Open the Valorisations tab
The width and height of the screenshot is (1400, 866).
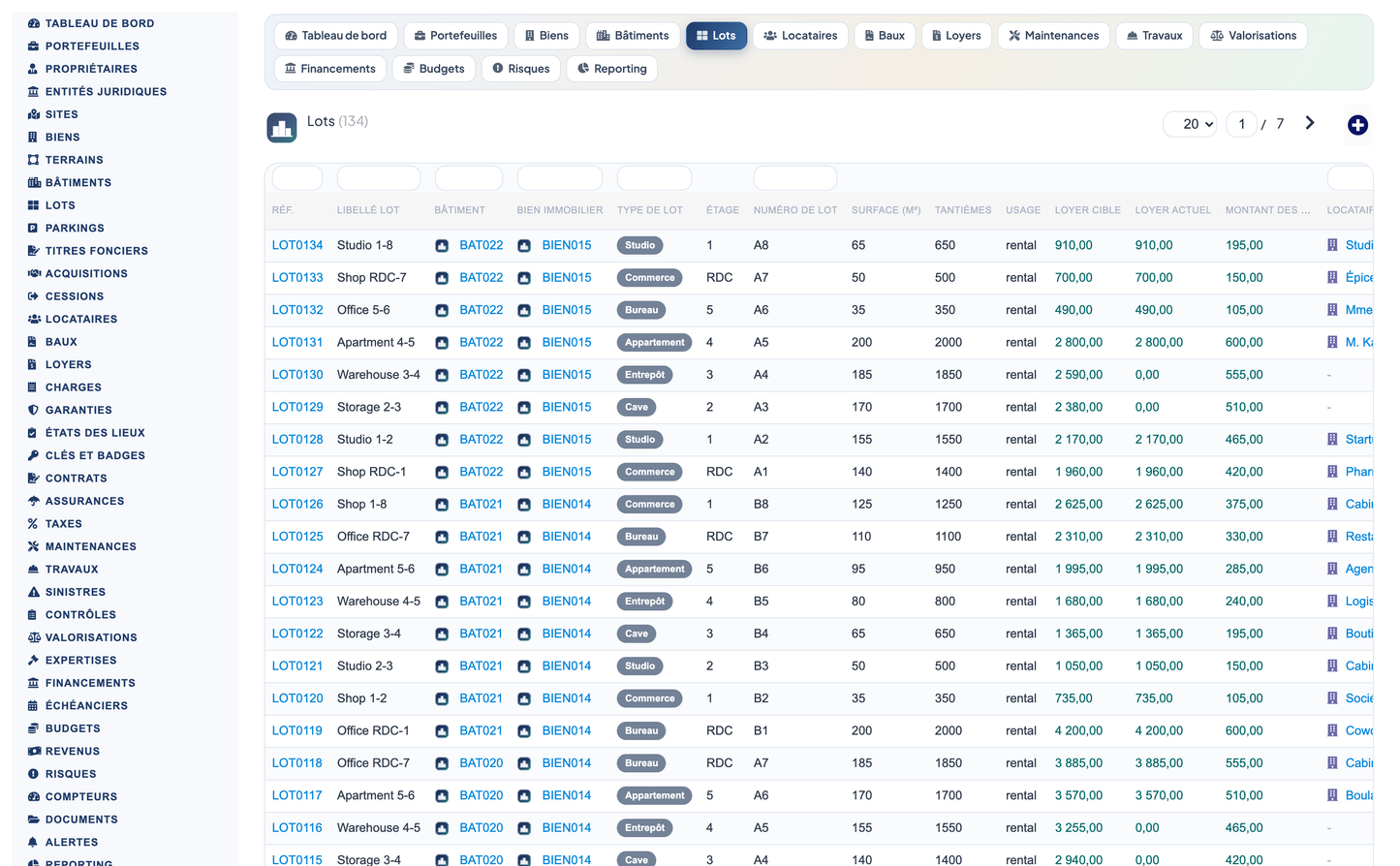[x=1254, y=36]
